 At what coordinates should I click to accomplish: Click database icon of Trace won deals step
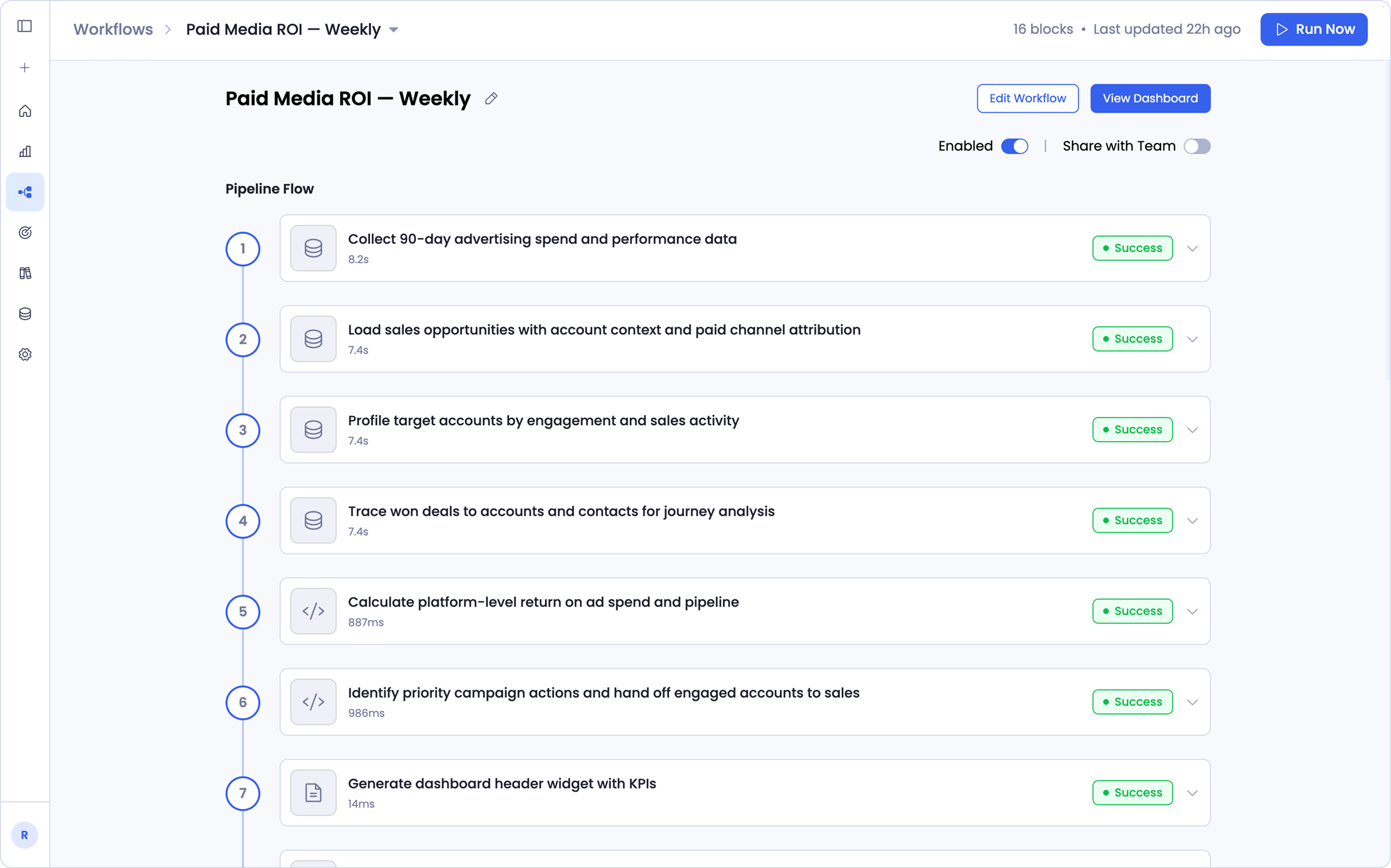313,521
